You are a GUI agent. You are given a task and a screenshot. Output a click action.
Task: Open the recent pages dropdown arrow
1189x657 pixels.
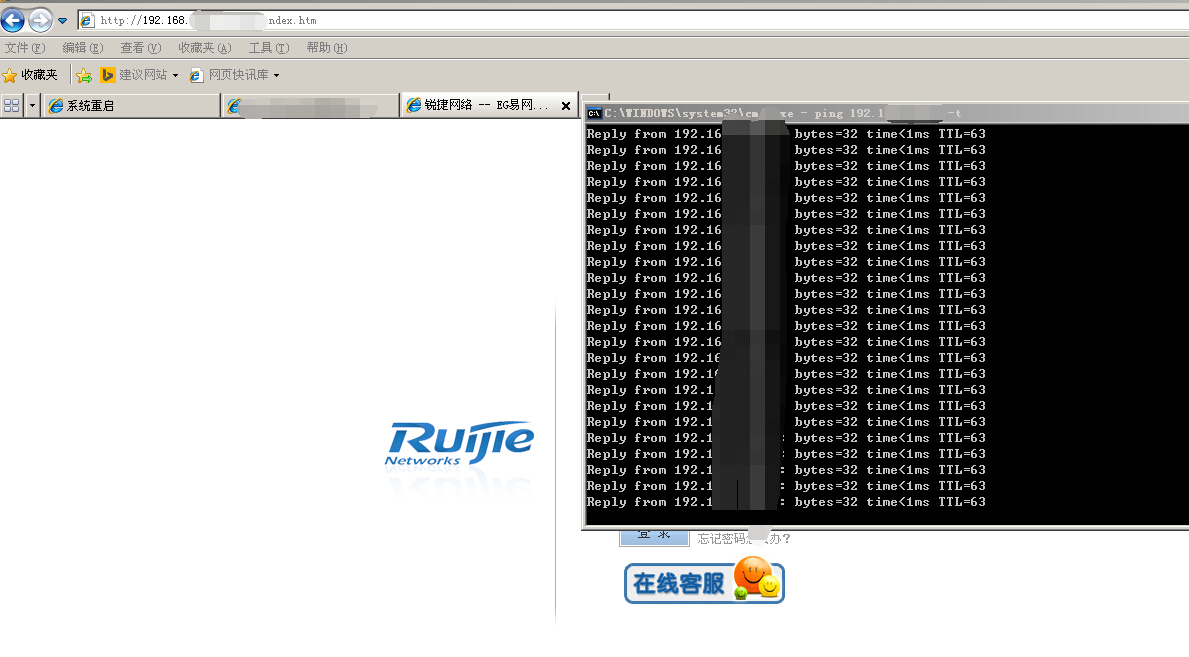click(x=62, y=20)
